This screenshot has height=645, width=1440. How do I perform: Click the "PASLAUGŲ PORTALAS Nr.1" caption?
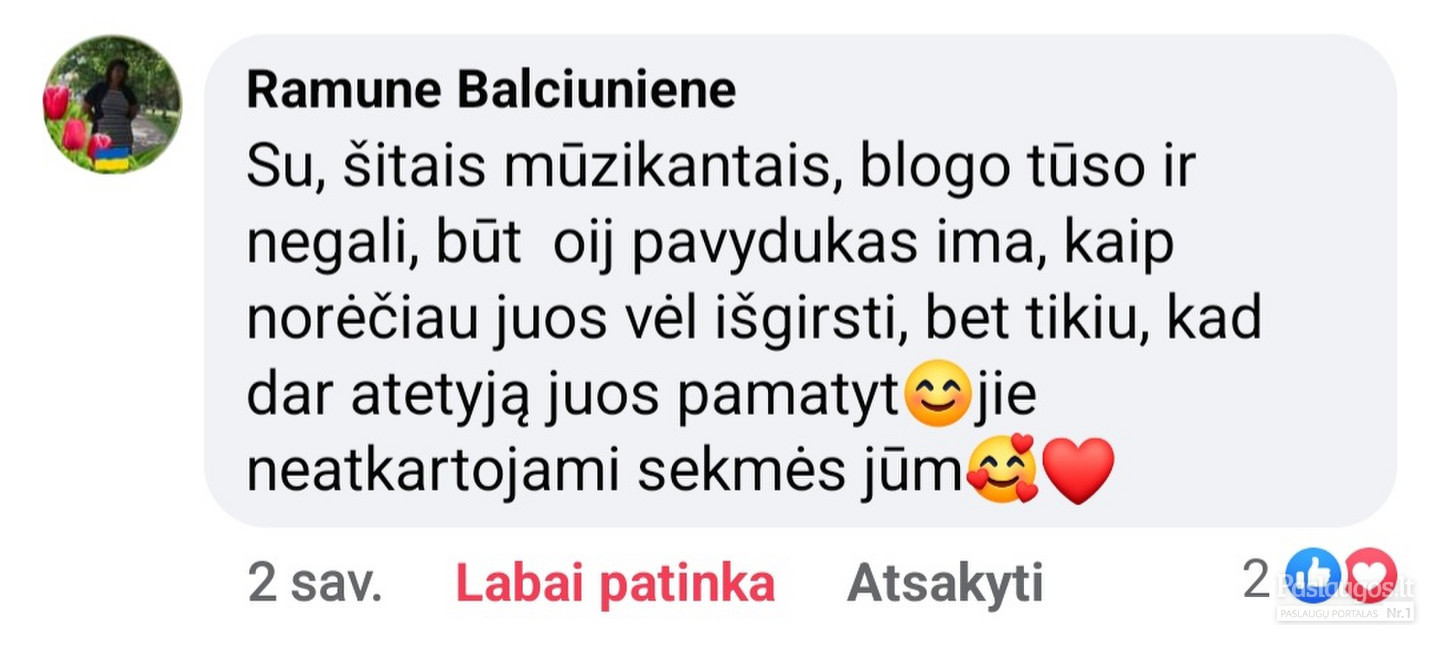click(x=1345, y=613)
